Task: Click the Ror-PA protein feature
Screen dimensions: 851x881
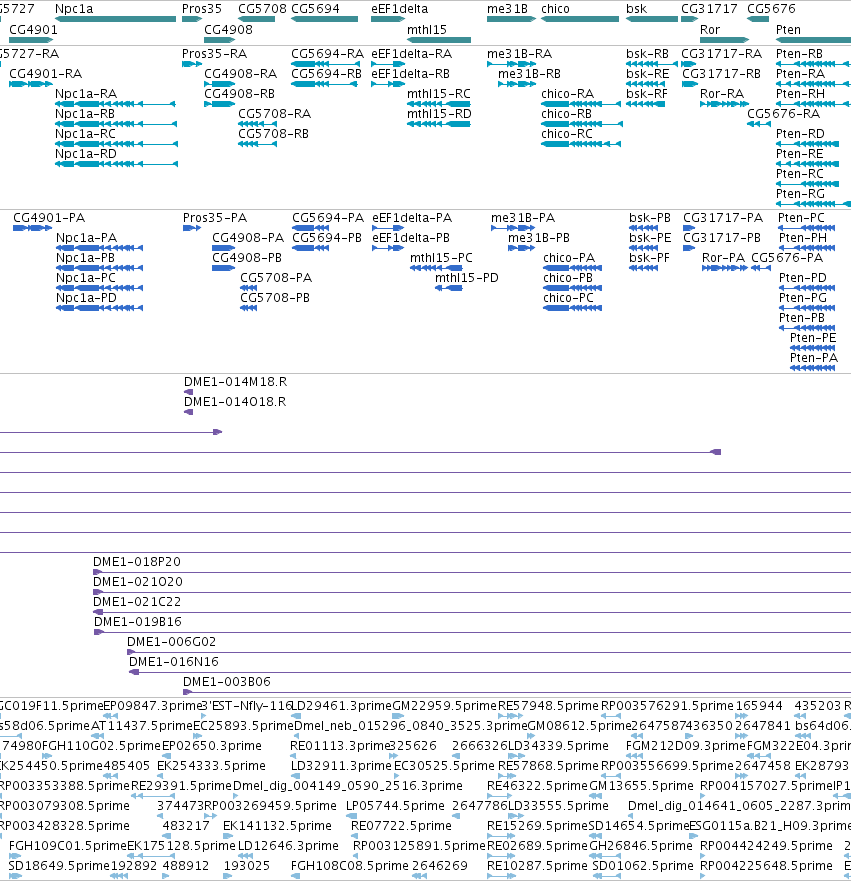Action: 725,268
